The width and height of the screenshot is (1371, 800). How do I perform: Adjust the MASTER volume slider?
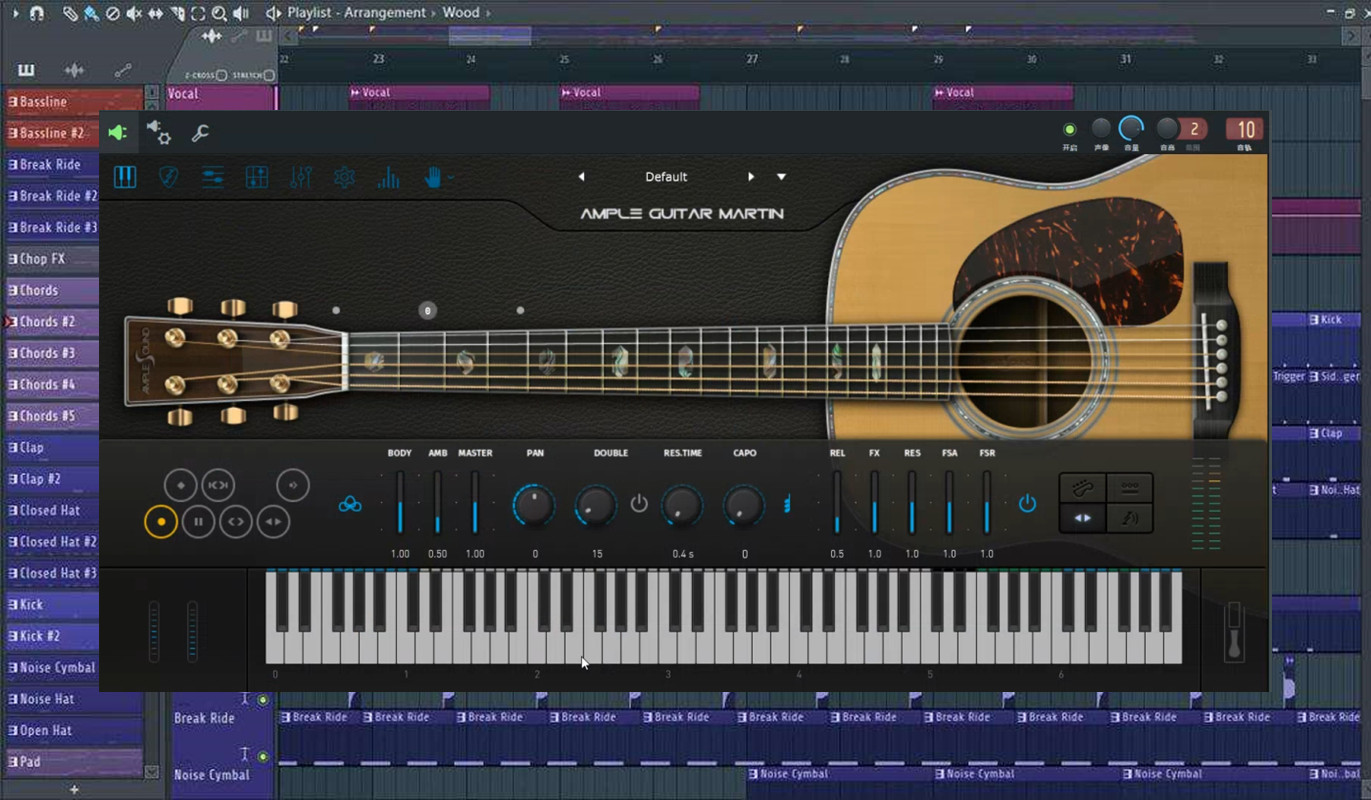point(475,503)
